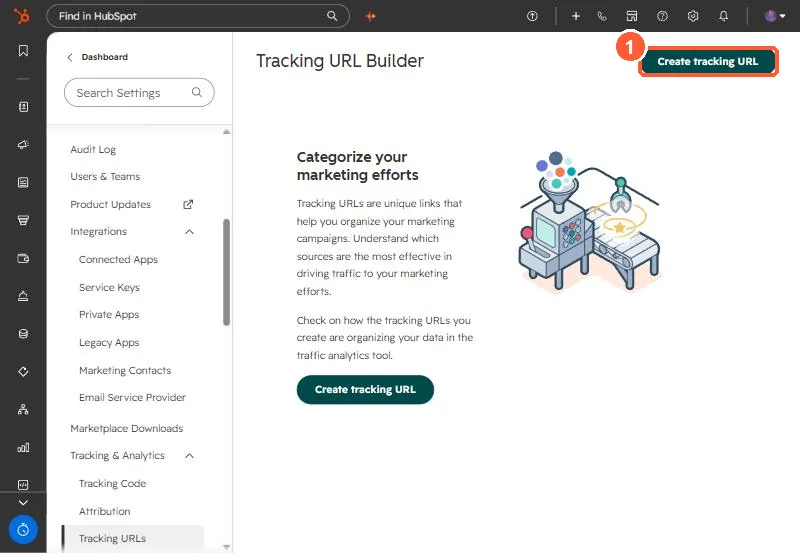Click the Tracking URL Builder heading
This screenshot has width=800, height=553.
pos(340,61)
